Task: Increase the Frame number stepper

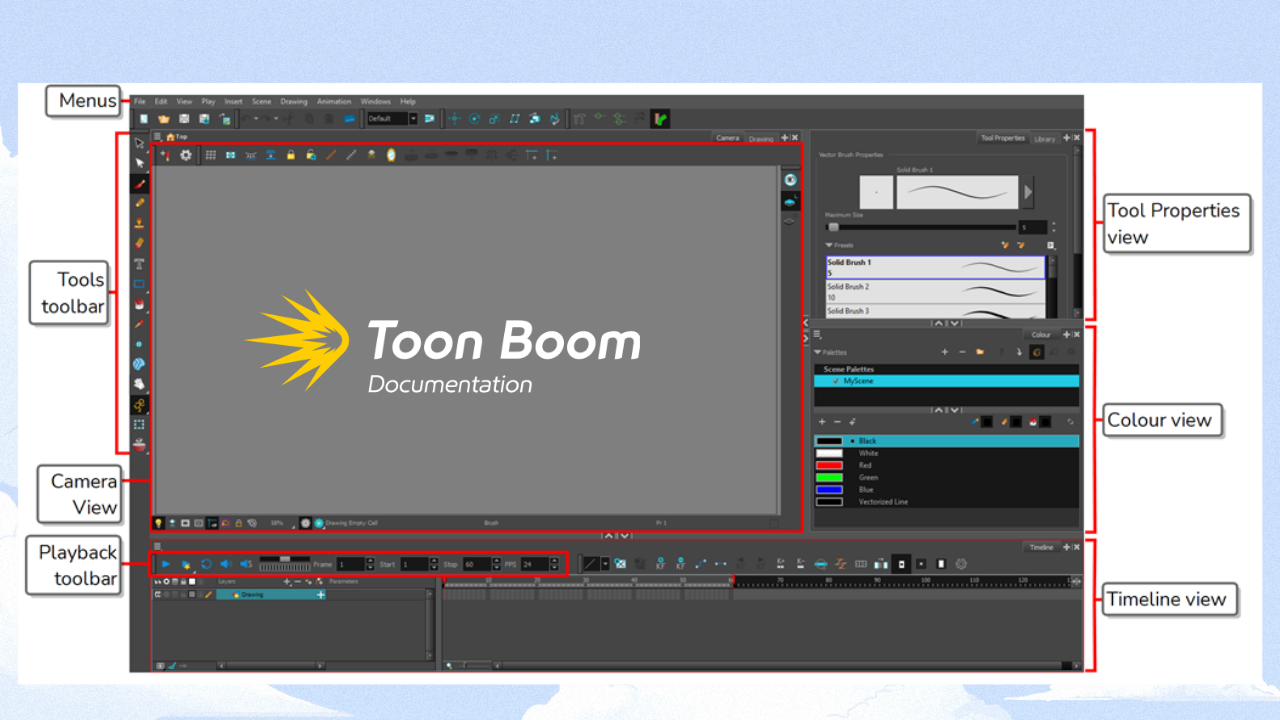Action: [368, 561]
